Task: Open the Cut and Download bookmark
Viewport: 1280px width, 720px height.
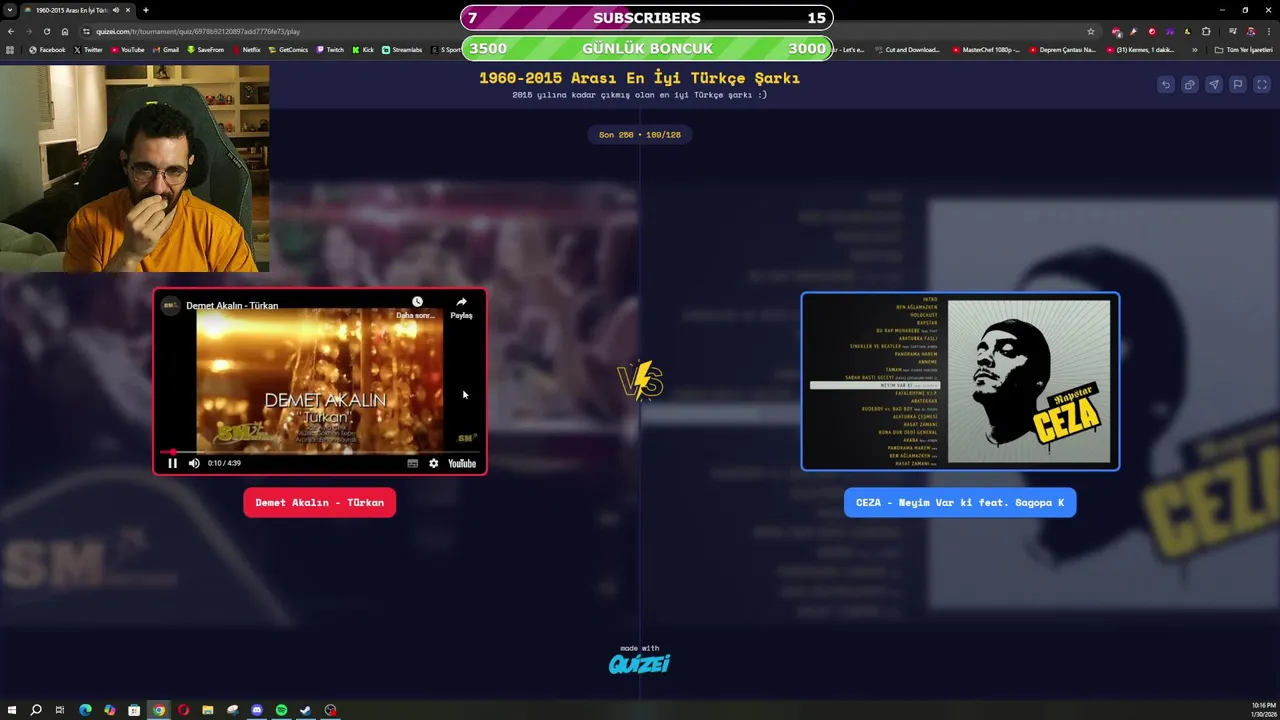Action: pyautogui.click(x=906, y=49)
